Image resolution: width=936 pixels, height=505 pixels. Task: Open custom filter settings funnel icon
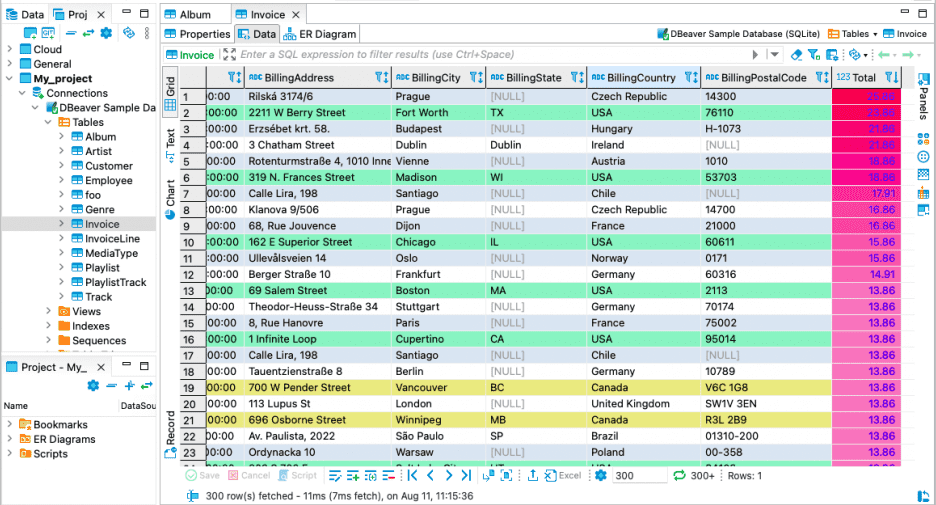click(815, 55)
